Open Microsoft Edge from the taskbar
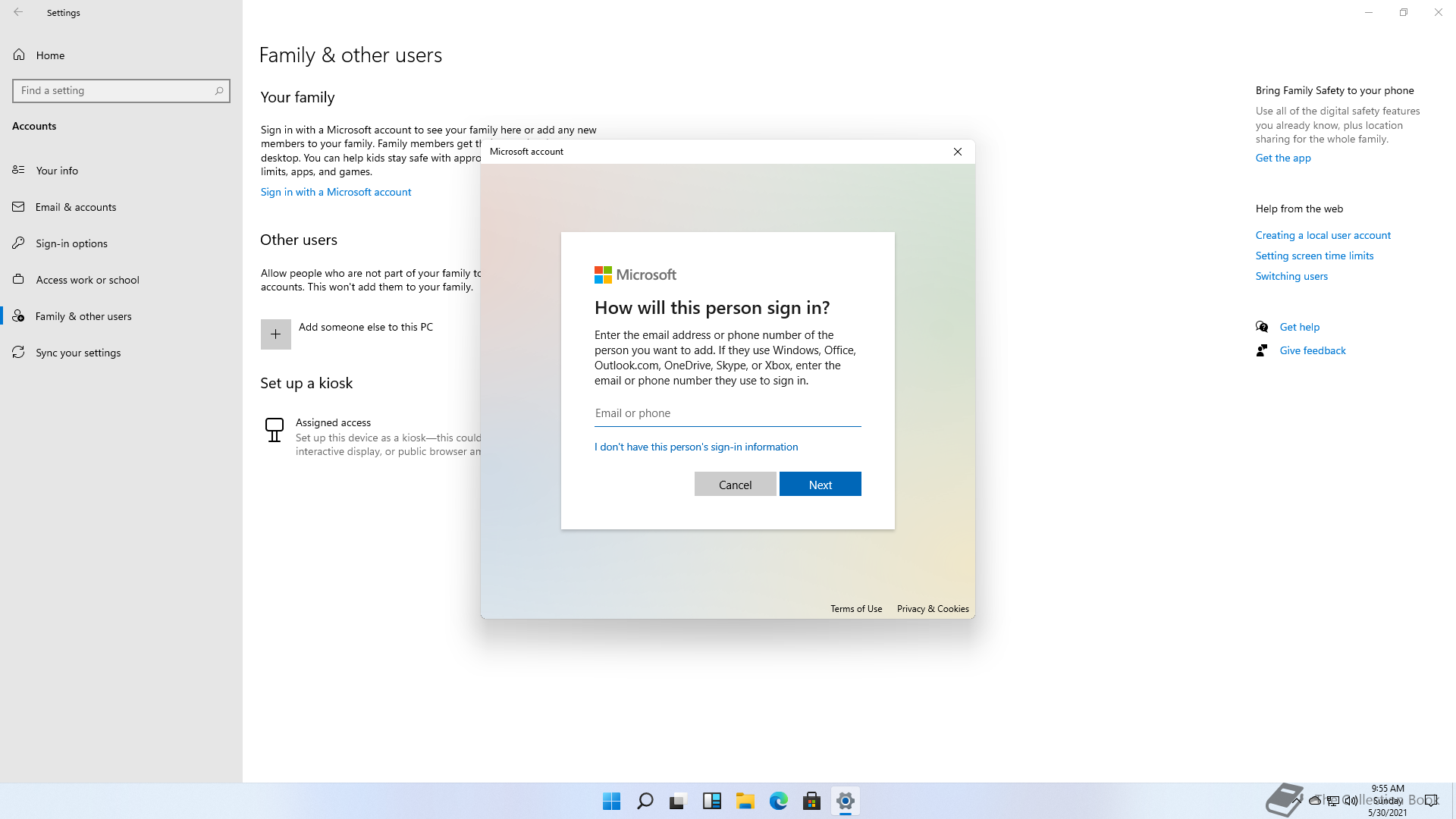Screen dimensions: 1456x819 coord(778,801)
